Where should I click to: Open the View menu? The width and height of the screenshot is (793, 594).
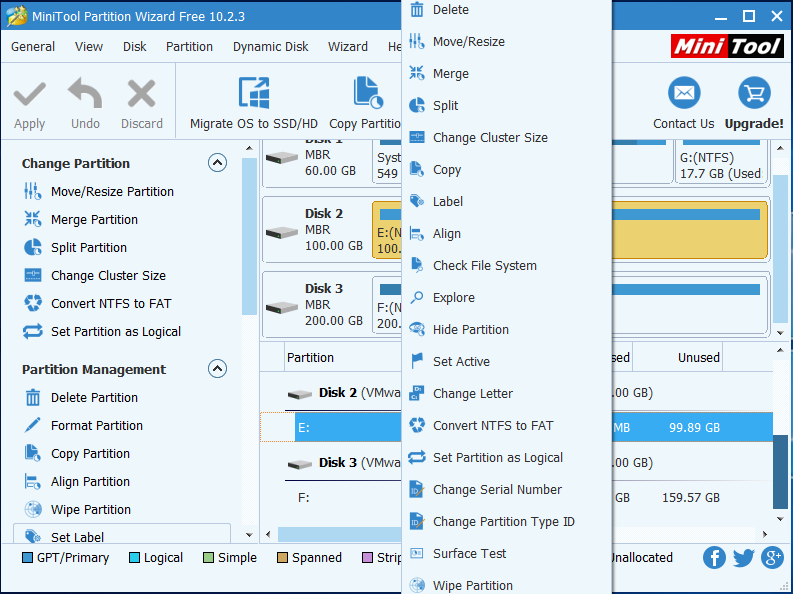tap(89, 47)
